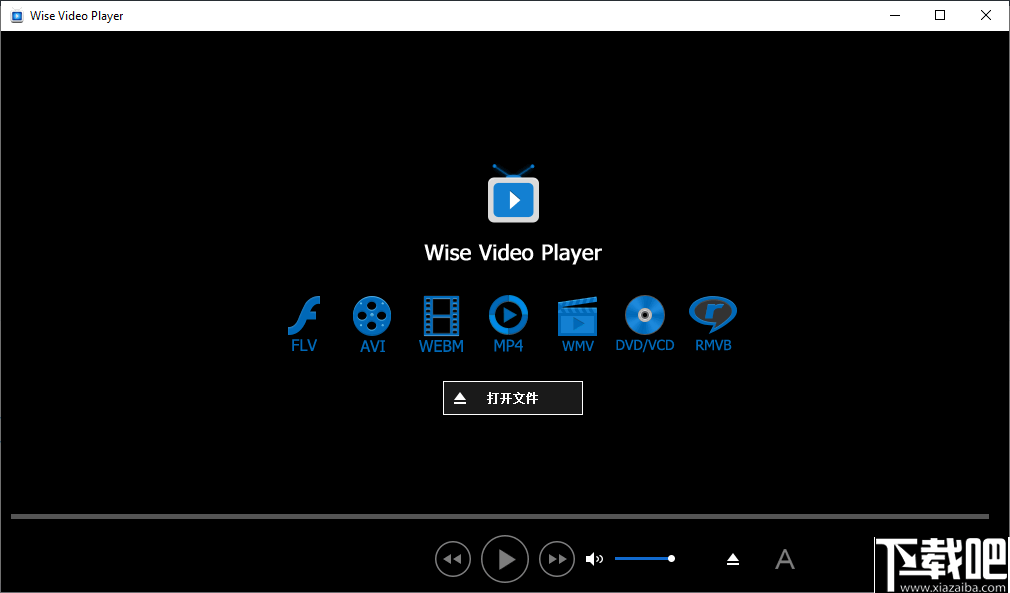Click the rewind button

coord(453,559)
